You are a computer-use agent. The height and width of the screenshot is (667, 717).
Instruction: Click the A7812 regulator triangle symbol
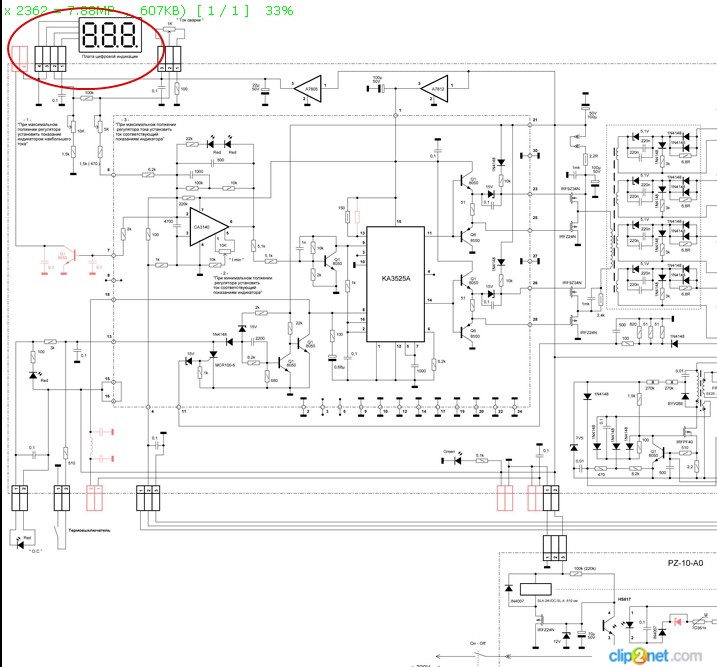(x=436, y=89)
